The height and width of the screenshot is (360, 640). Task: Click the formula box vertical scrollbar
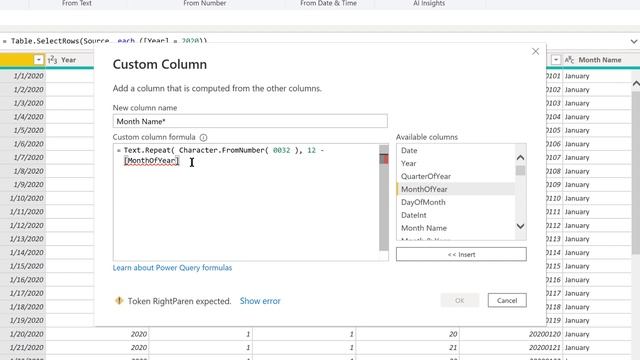[x=384, y=198]
